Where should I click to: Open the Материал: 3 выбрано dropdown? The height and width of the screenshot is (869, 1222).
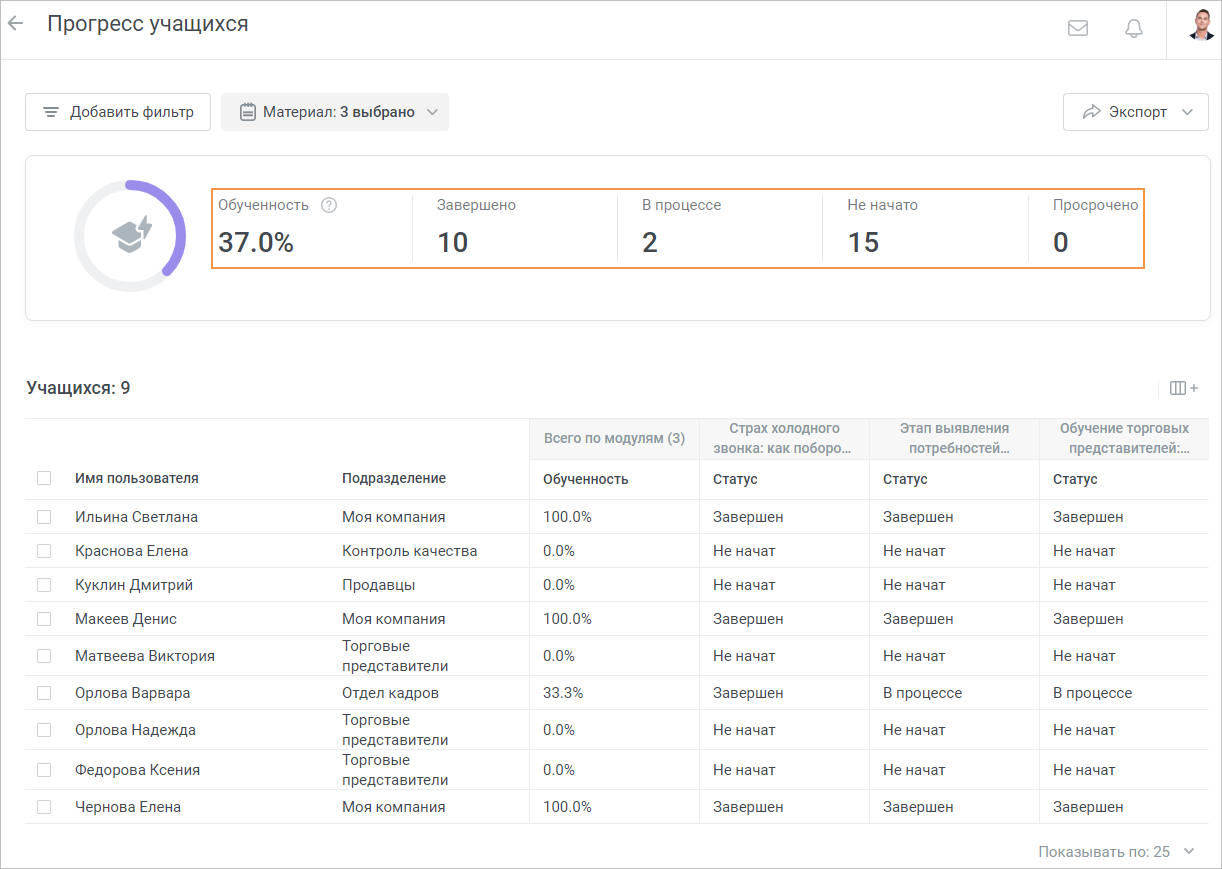pyautogui.click(x=335, y=112)
